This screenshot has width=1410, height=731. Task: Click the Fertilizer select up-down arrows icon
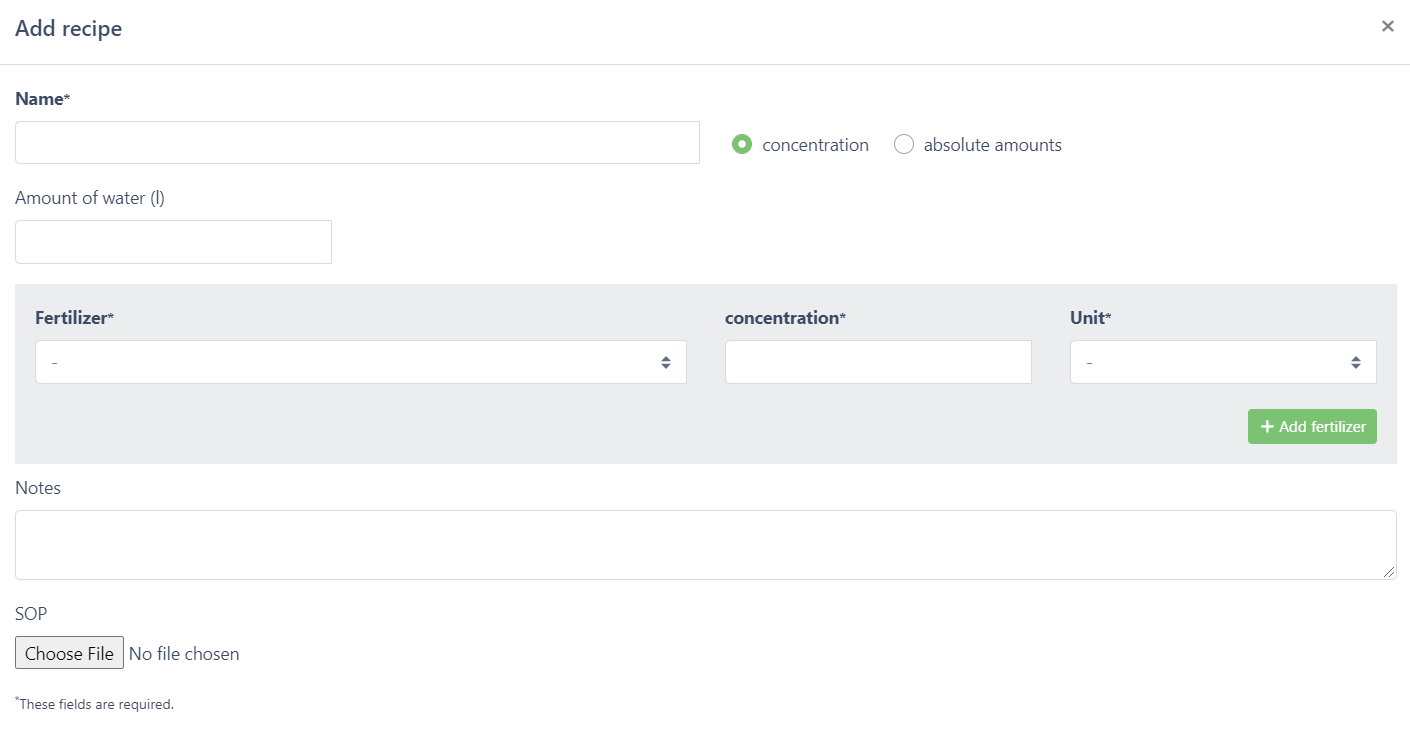pos(666,362)
